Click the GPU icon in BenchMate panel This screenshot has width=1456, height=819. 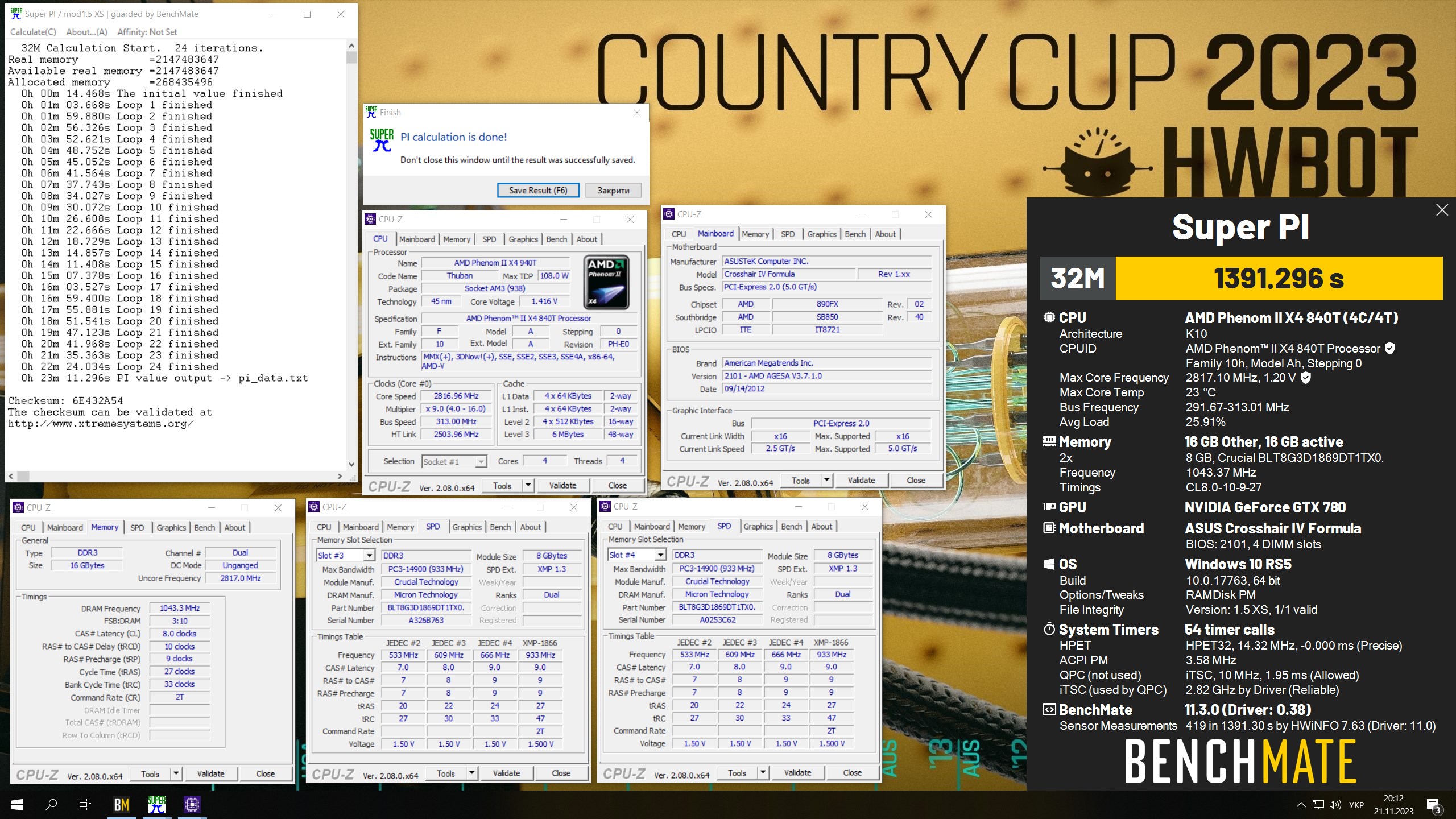[x=1049, y=507]
